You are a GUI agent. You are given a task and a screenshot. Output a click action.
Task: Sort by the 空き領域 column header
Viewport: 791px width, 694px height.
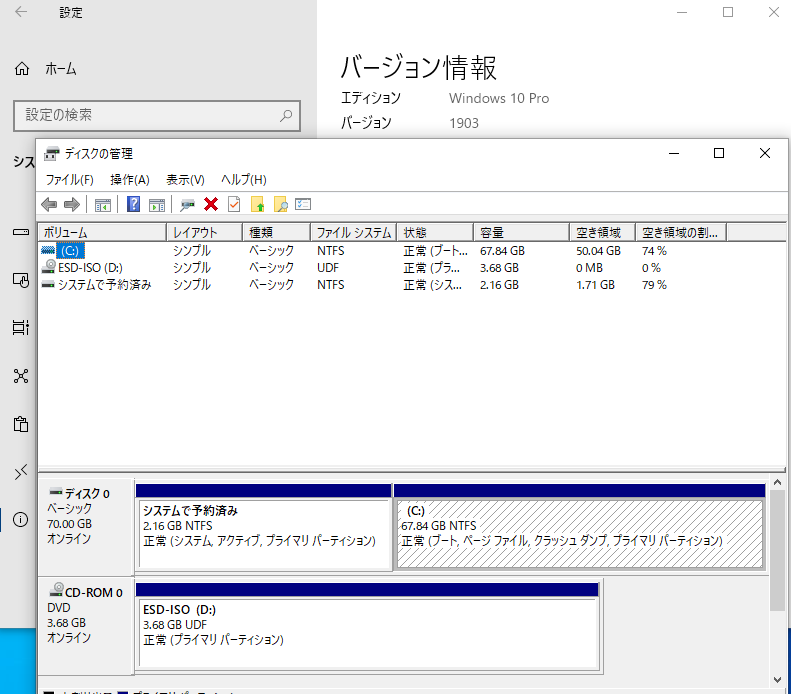click(602, 233)
